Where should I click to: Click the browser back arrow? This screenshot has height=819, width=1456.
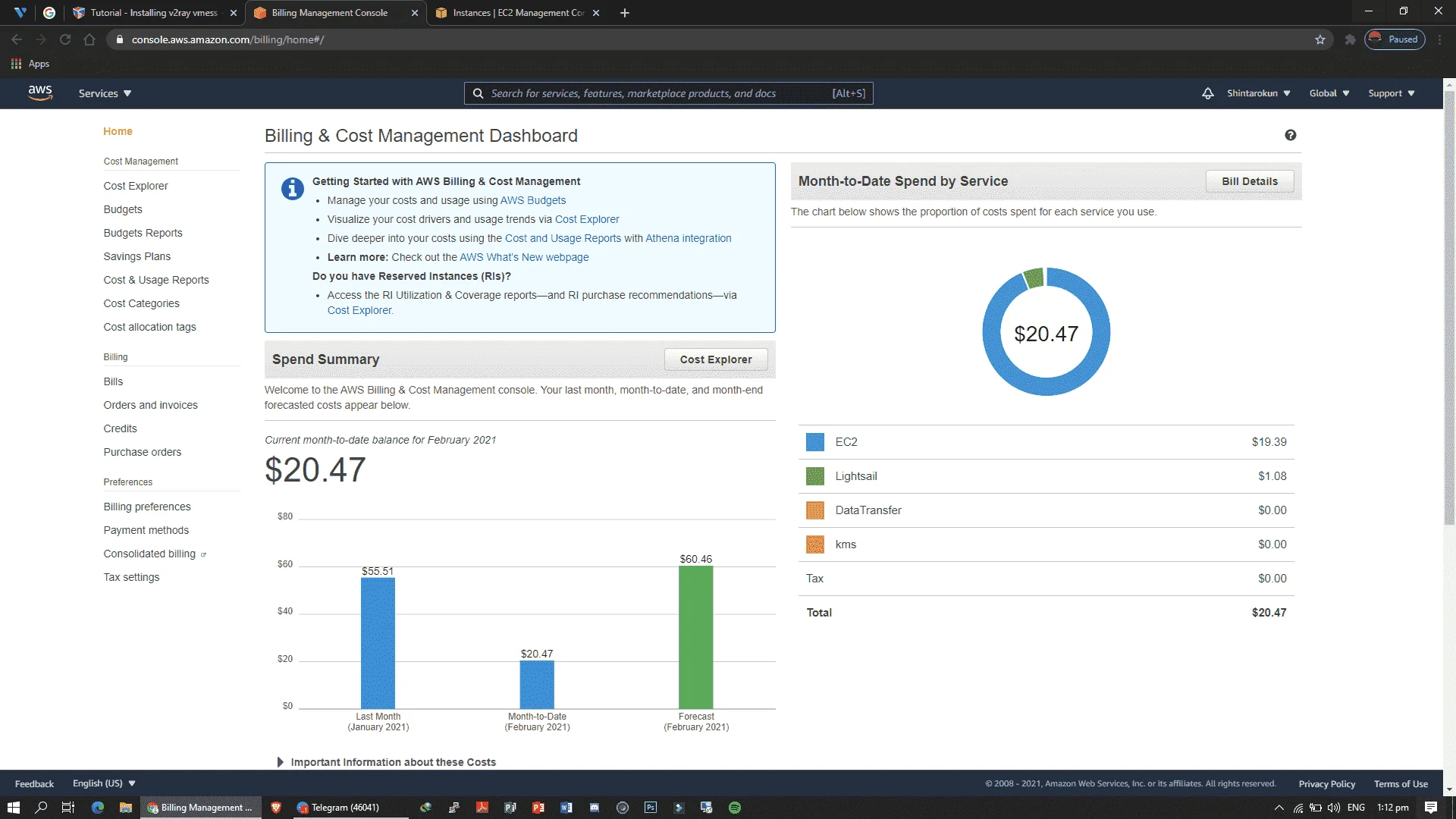click(17, 39)
